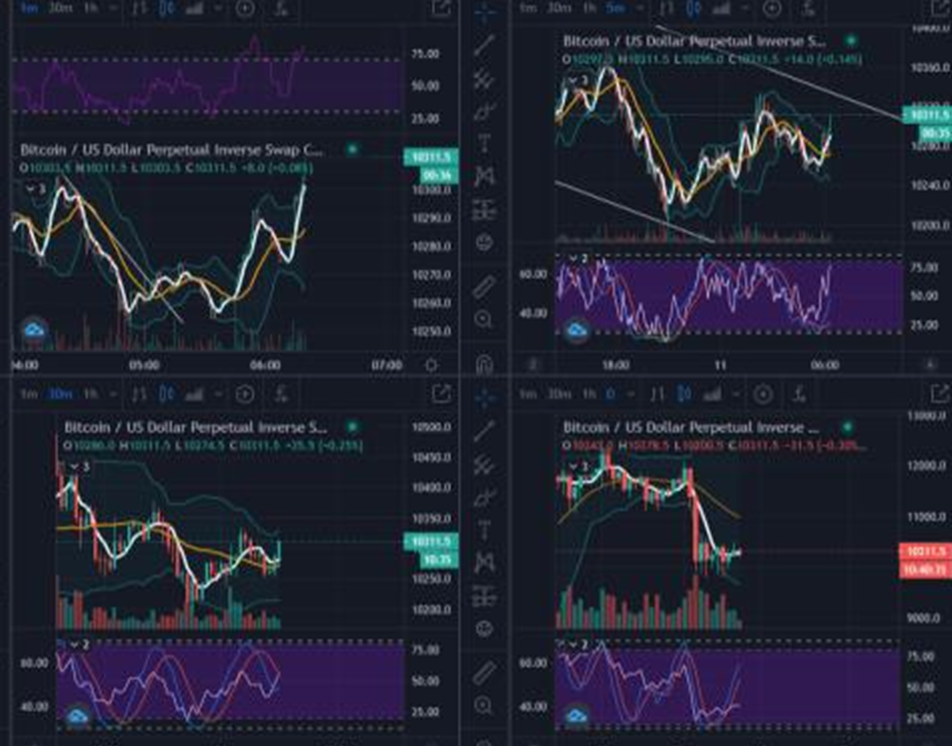Switch the daily chart to 1m timeframe
The width and height of the screenshot is (952, 746).
(528, 395)
